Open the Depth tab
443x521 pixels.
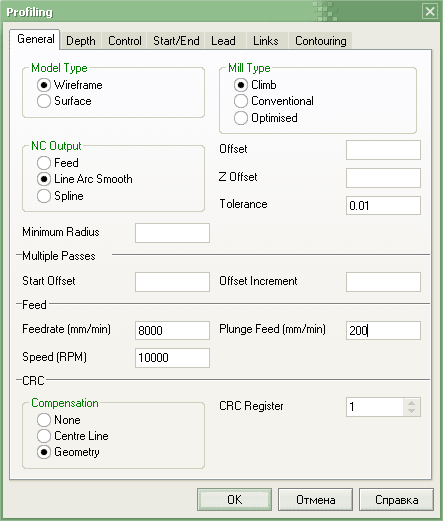(81, 41)
